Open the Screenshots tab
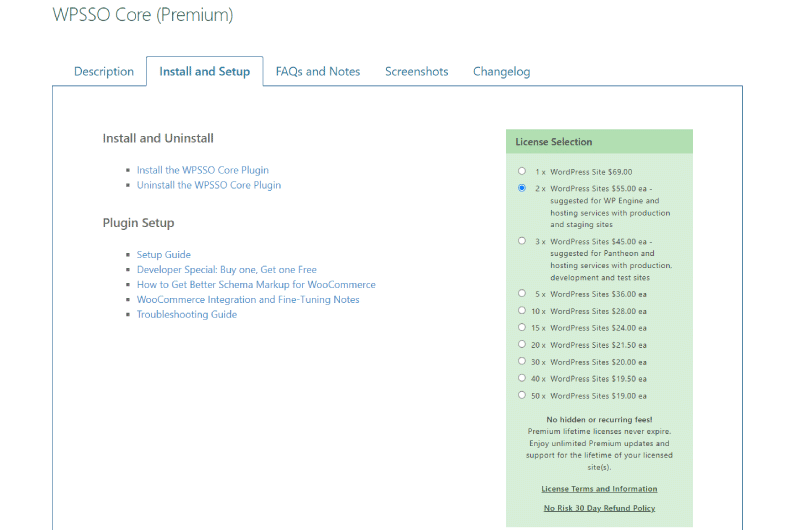 416,71
